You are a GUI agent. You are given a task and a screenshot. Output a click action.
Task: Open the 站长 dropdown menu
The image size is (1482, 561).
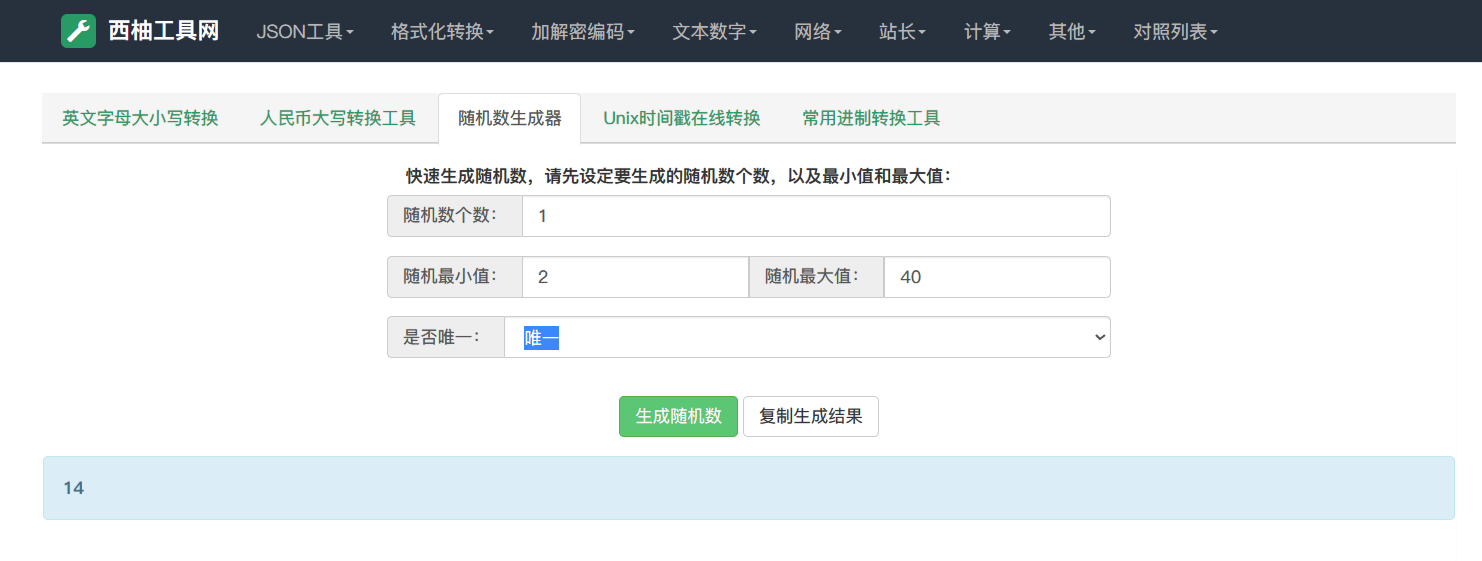coord(902,32)
